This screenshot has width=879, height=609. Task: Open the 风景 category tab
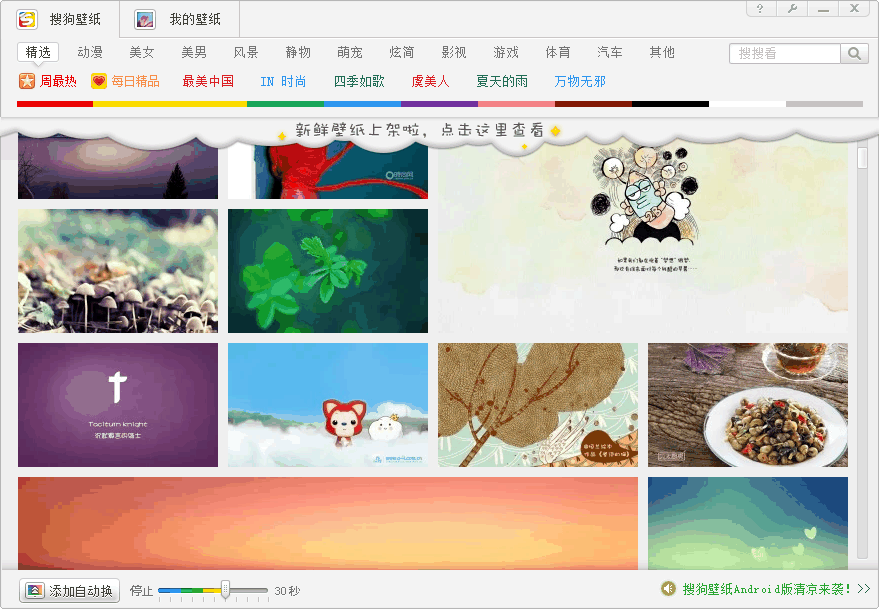click(x=246, y=52)
